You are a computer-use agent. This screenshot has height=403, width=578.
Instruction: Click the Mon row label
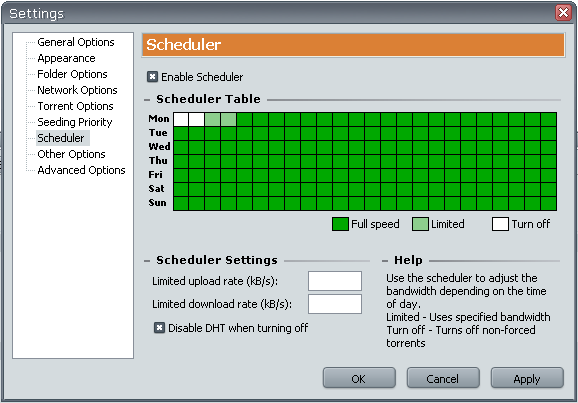[159, 119]
